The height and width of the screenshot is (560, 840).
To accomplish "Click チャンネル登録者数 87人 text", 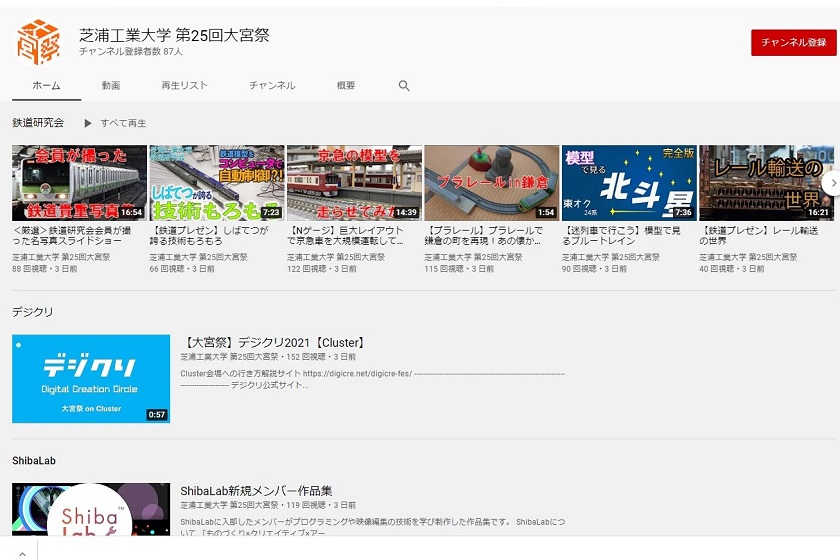I will (131, 51).
